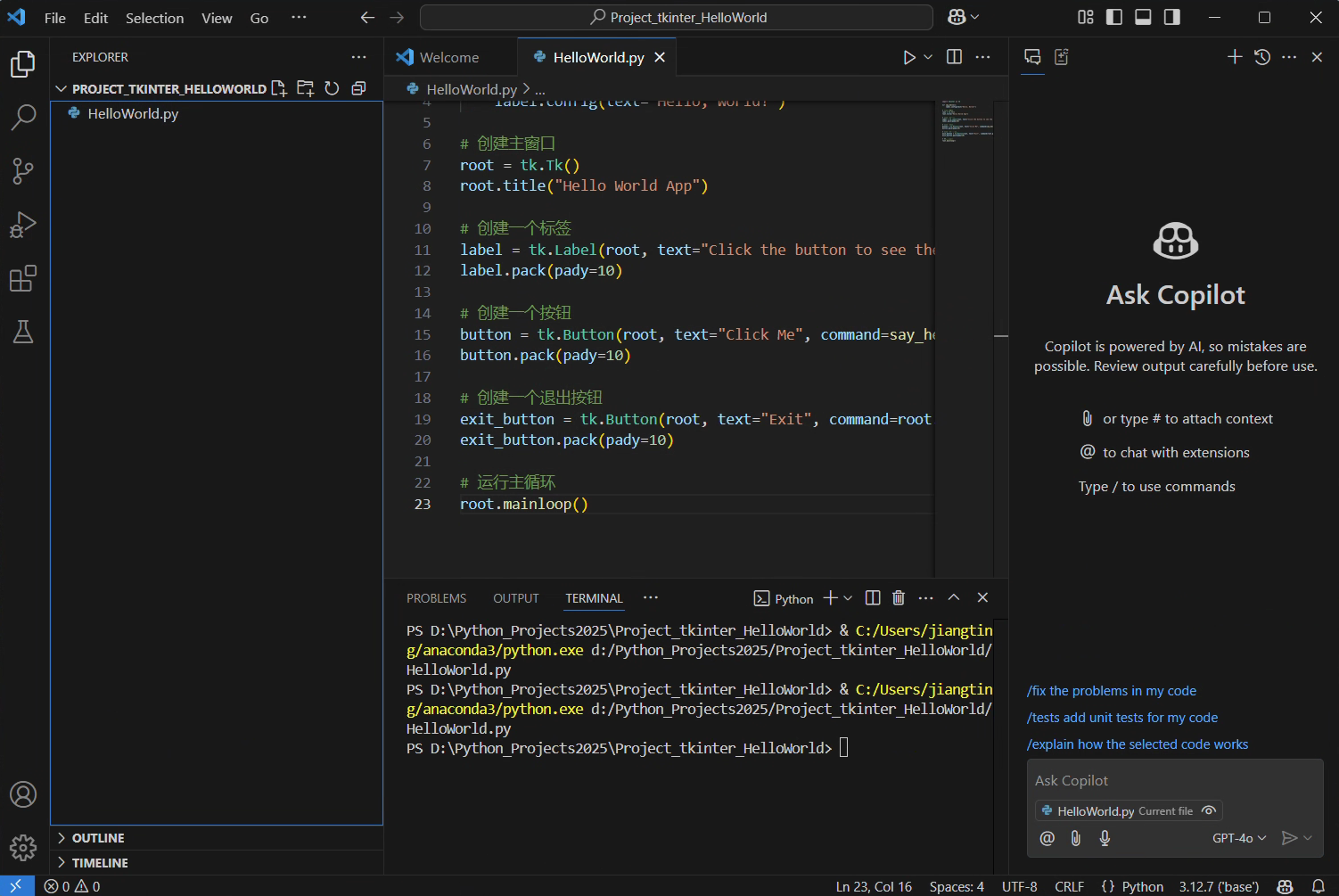Expand the OUTLINE section

pyautogui.click(x=98, y=838)
